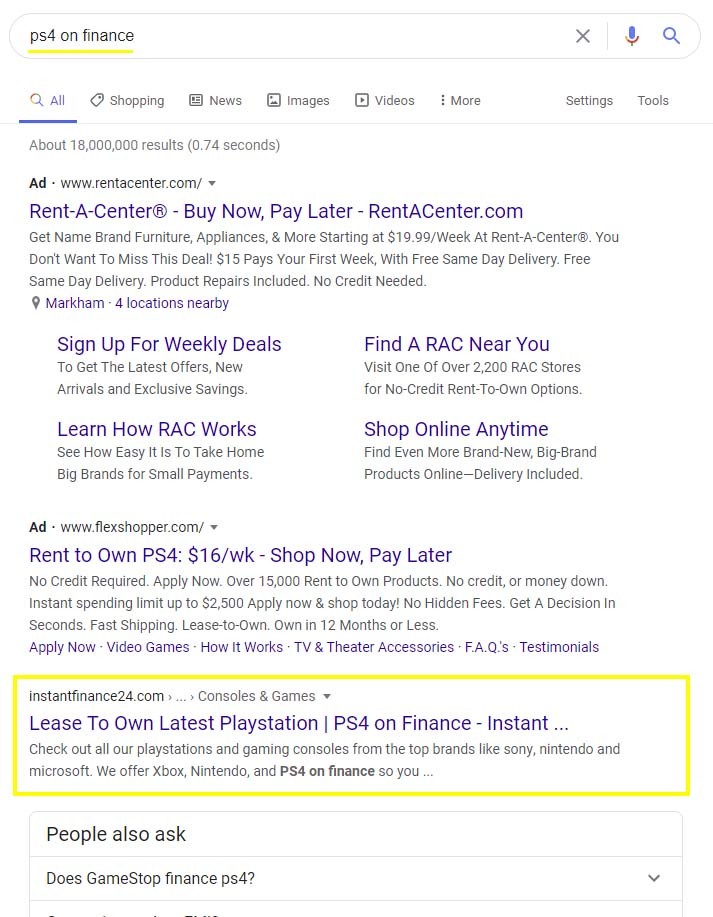
Task: Start voice search with microphone icon
Action: tap(631, 36)
